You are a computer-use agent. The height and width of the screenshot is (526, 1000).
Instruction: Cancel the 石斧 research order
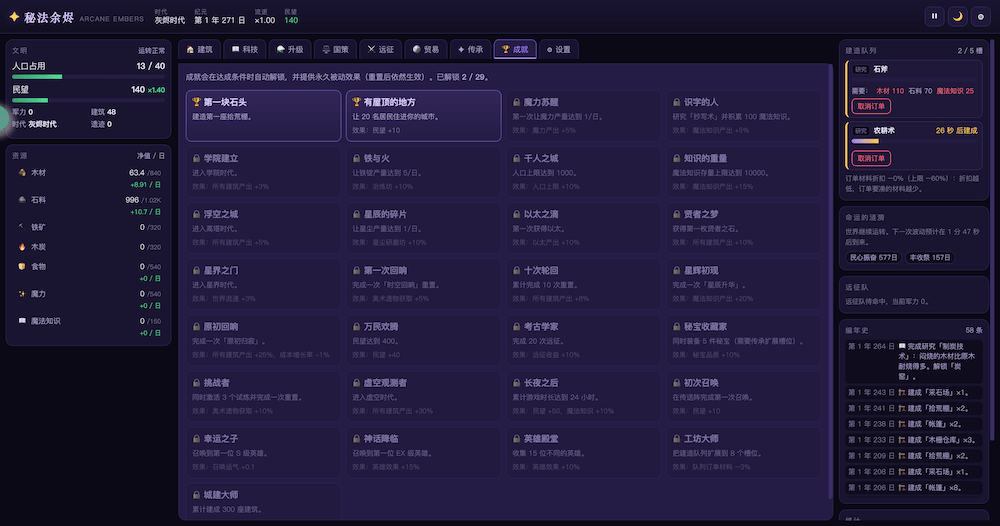coord(871,106)
